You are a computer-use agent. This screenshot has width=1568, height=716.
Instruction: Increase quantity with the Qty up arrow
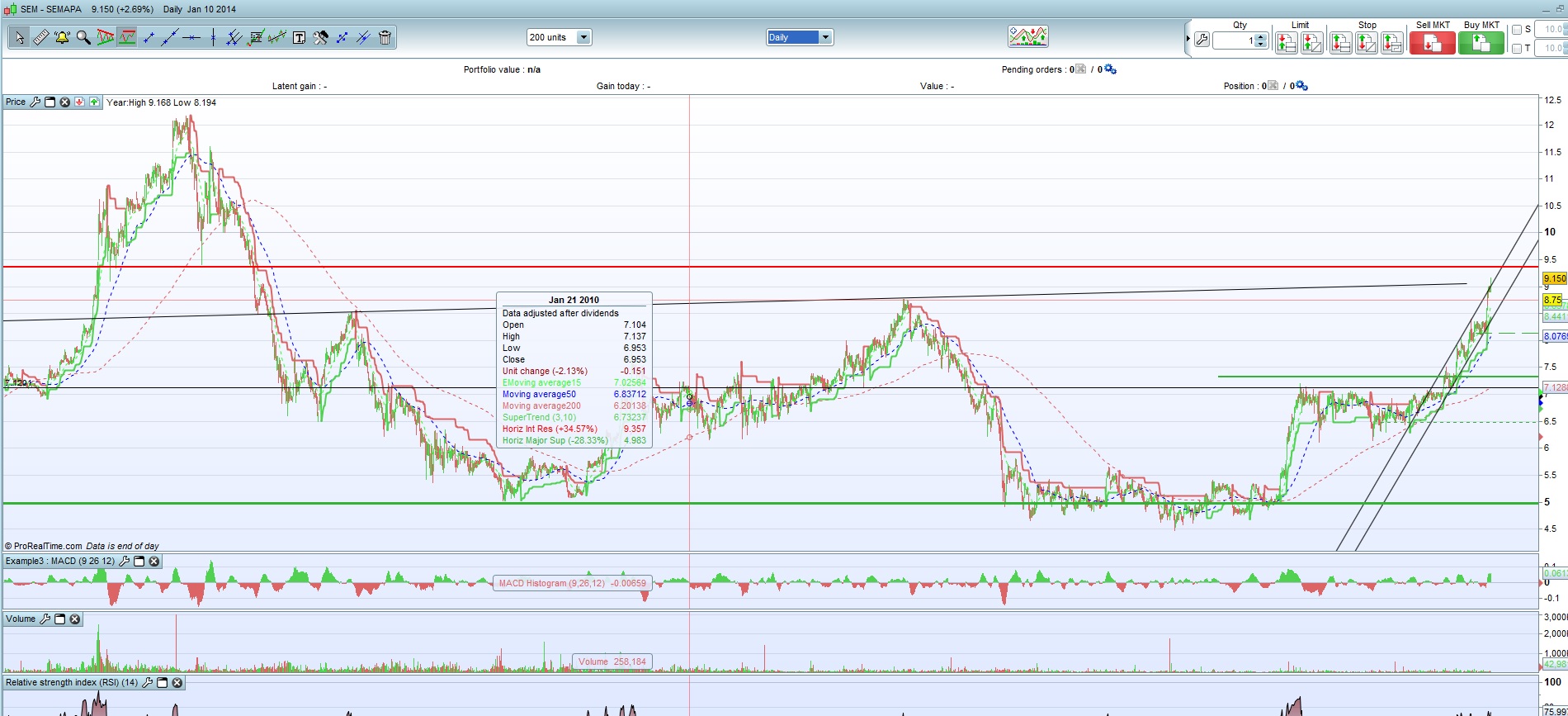tap(1260, 36)
